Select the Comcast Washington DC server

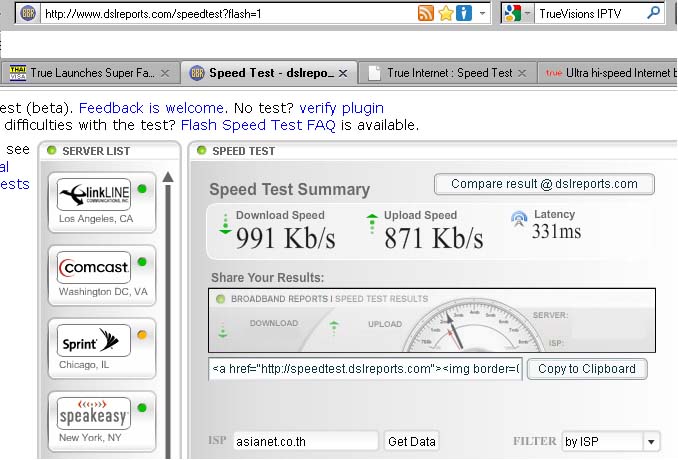[102, 275]
